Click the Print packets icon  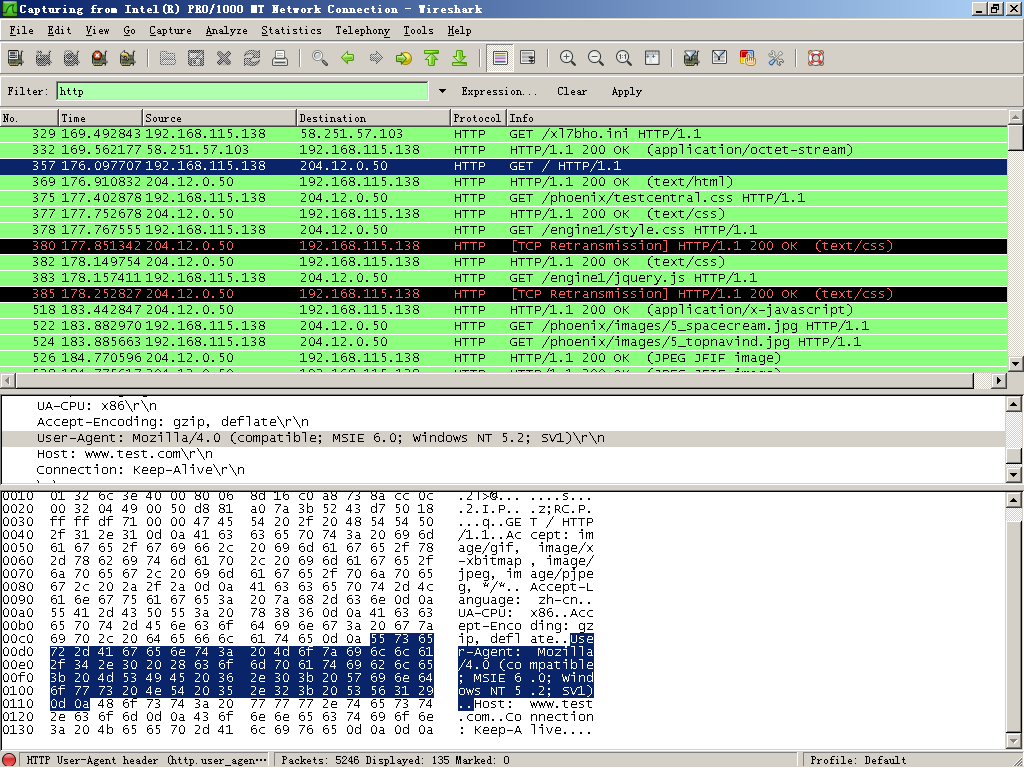click(x=280, y=58)
